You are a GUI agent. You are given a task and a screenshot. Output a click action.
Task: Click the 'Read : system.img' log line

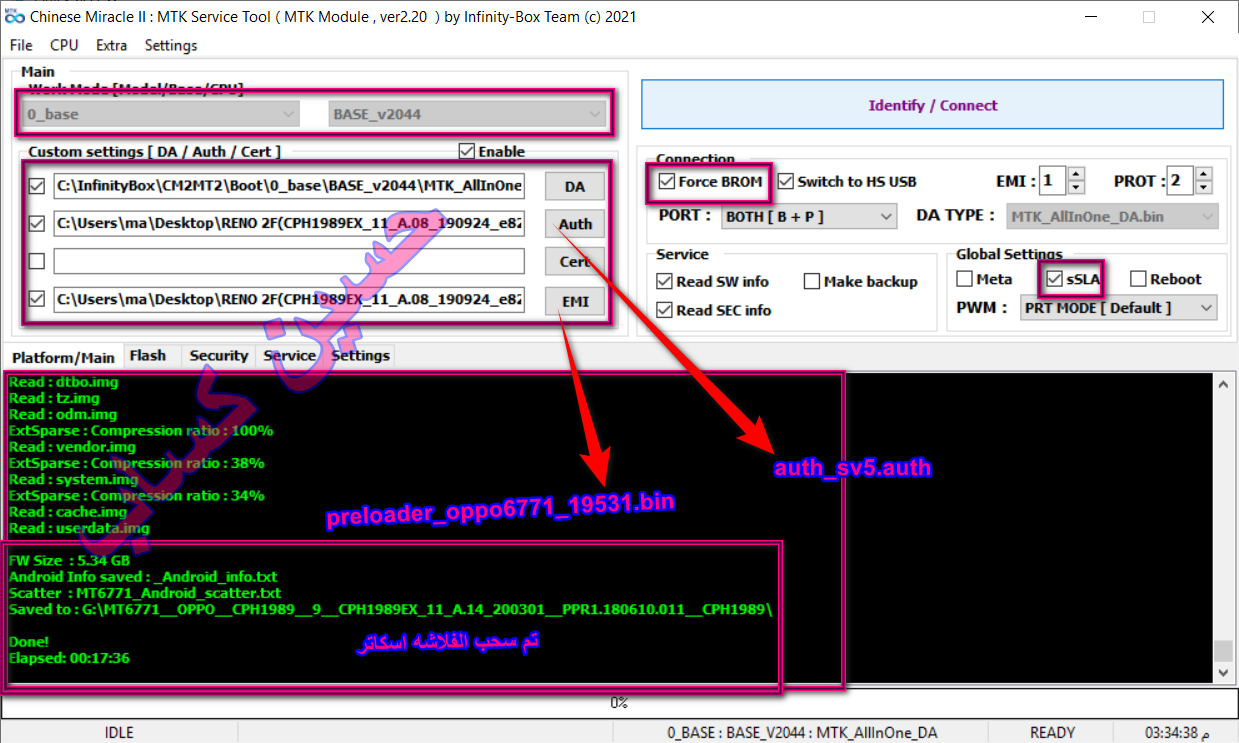click(74, 479)
